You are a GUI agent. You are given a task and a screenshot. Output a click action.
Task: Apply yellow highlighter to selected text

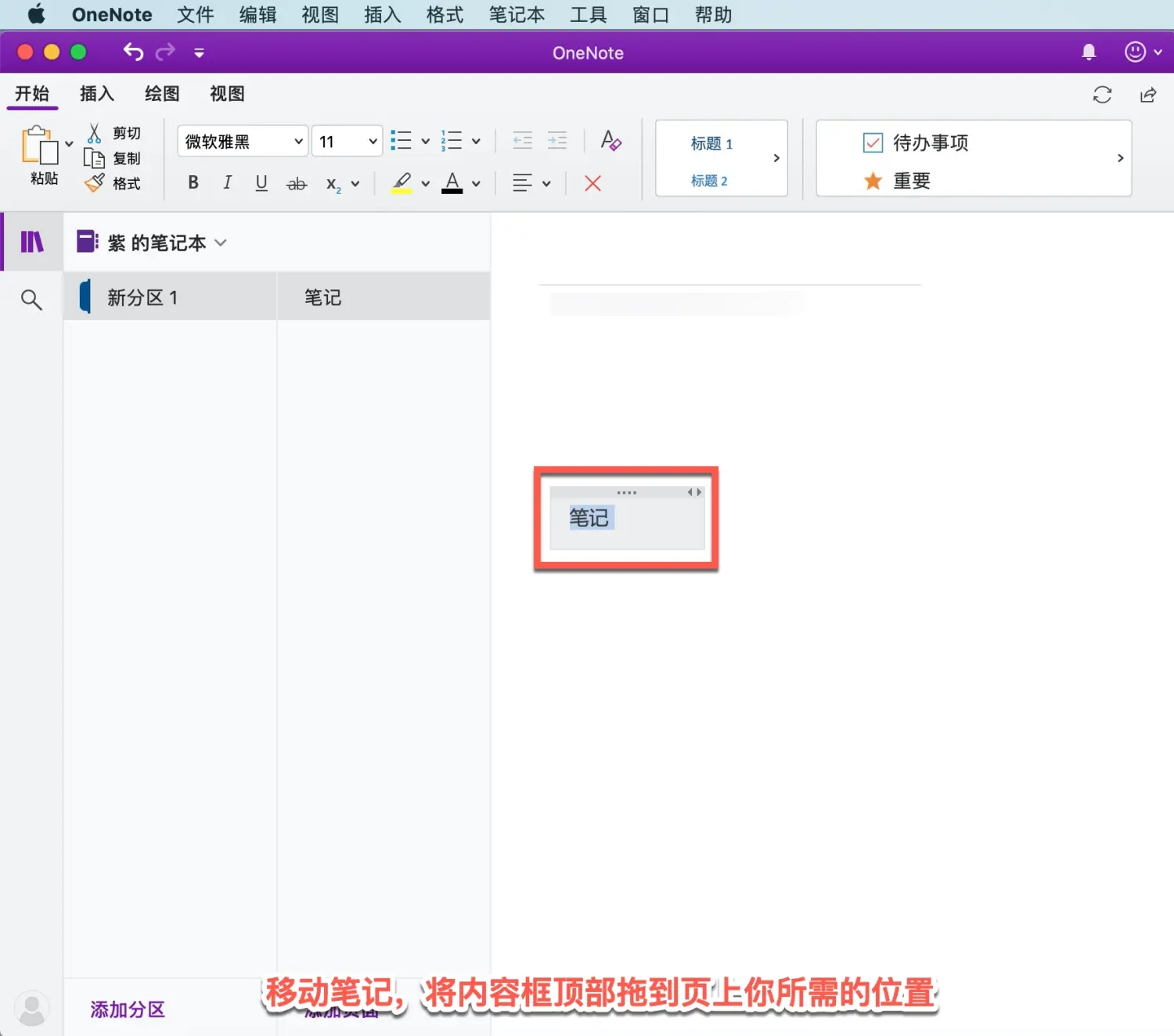point(401,183)
